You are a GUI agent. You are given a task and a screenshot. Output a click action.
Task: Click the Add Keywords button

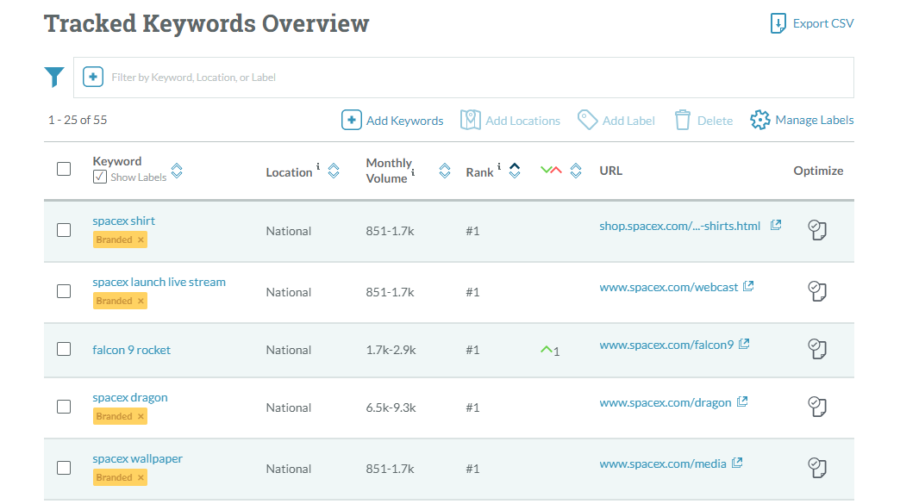[393, 120]
